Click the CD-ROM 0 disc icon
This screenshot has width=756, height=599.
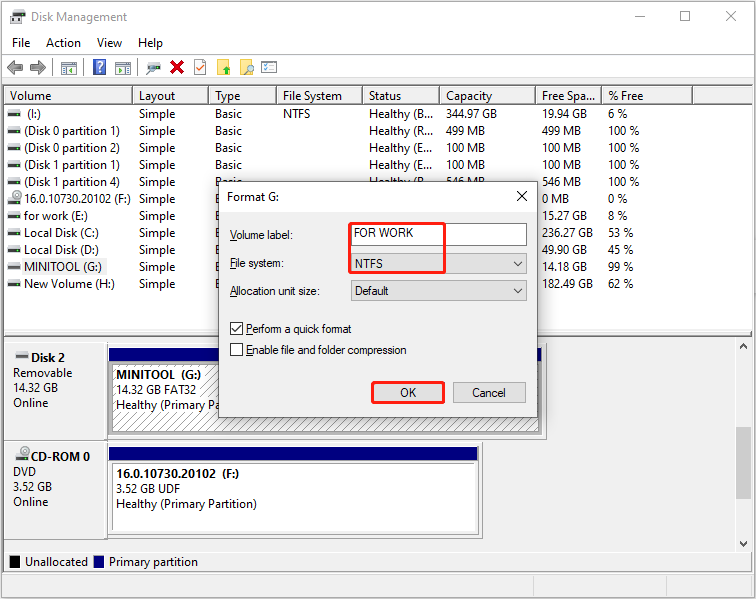(x=22, y=453)
